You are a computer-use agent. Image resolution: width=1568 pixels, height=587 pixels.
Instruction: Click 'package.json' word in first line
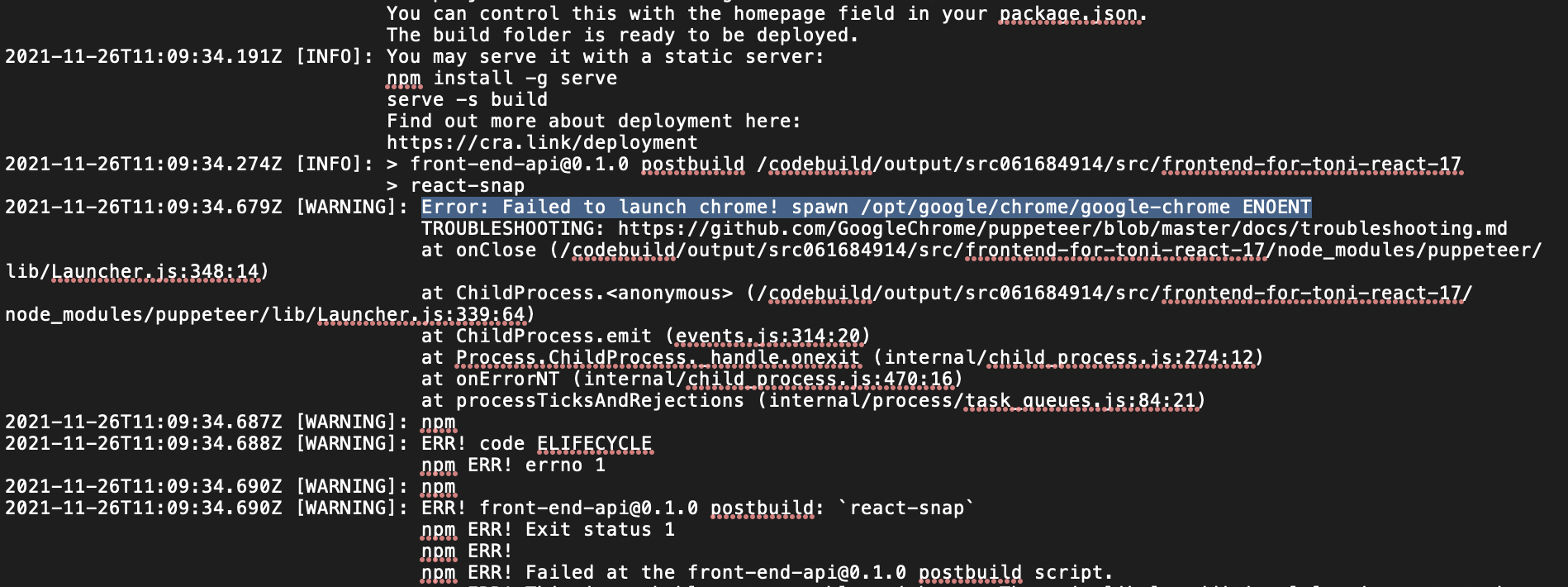(x=1073, y=13)
